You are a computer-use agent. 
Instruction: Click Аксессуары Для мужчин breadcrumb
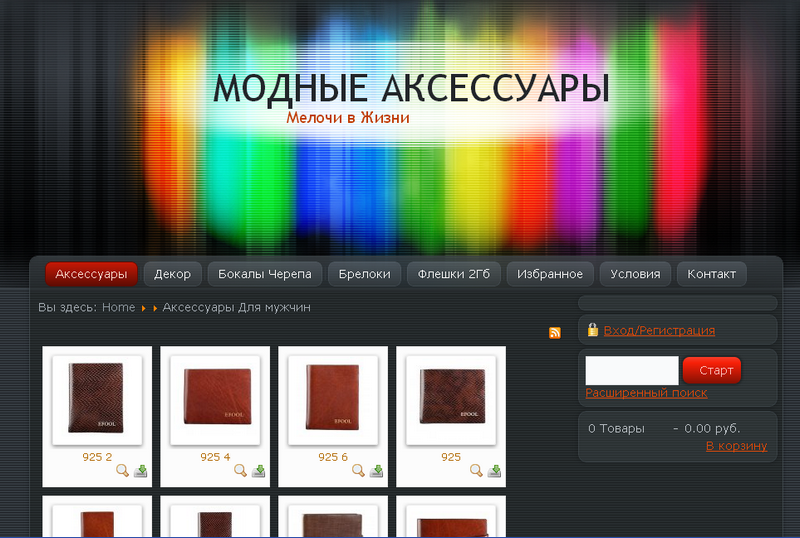tap(236, 307)
